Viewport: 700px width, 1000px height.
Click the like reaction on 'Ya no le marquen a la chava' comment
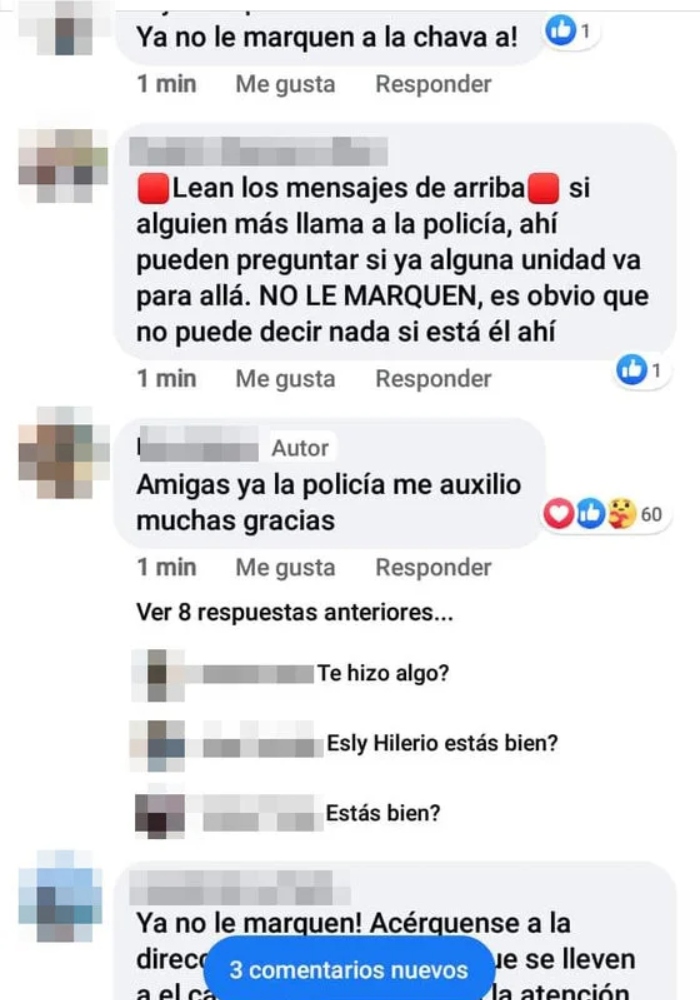tap(561, 30)
